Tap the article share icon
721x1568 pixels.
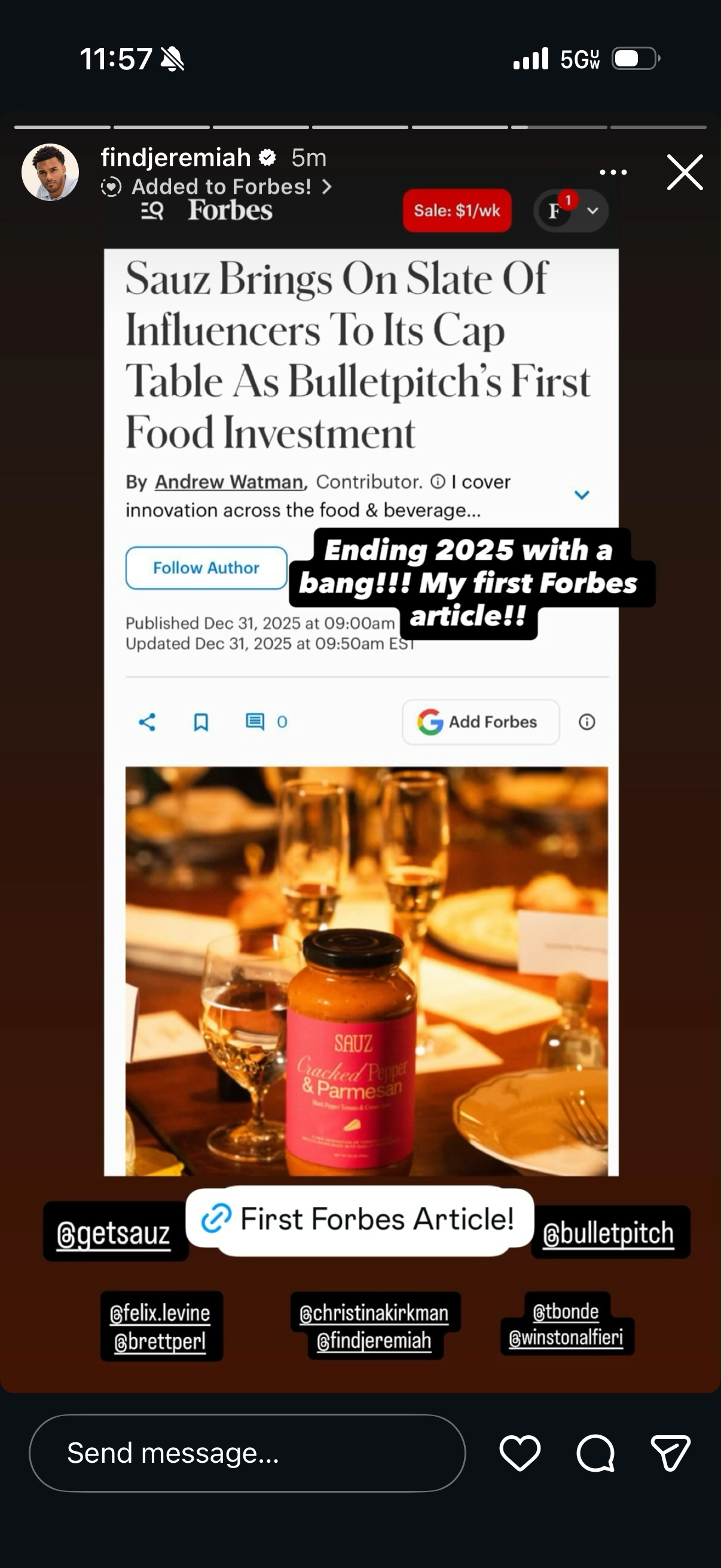tap(147, 722)
